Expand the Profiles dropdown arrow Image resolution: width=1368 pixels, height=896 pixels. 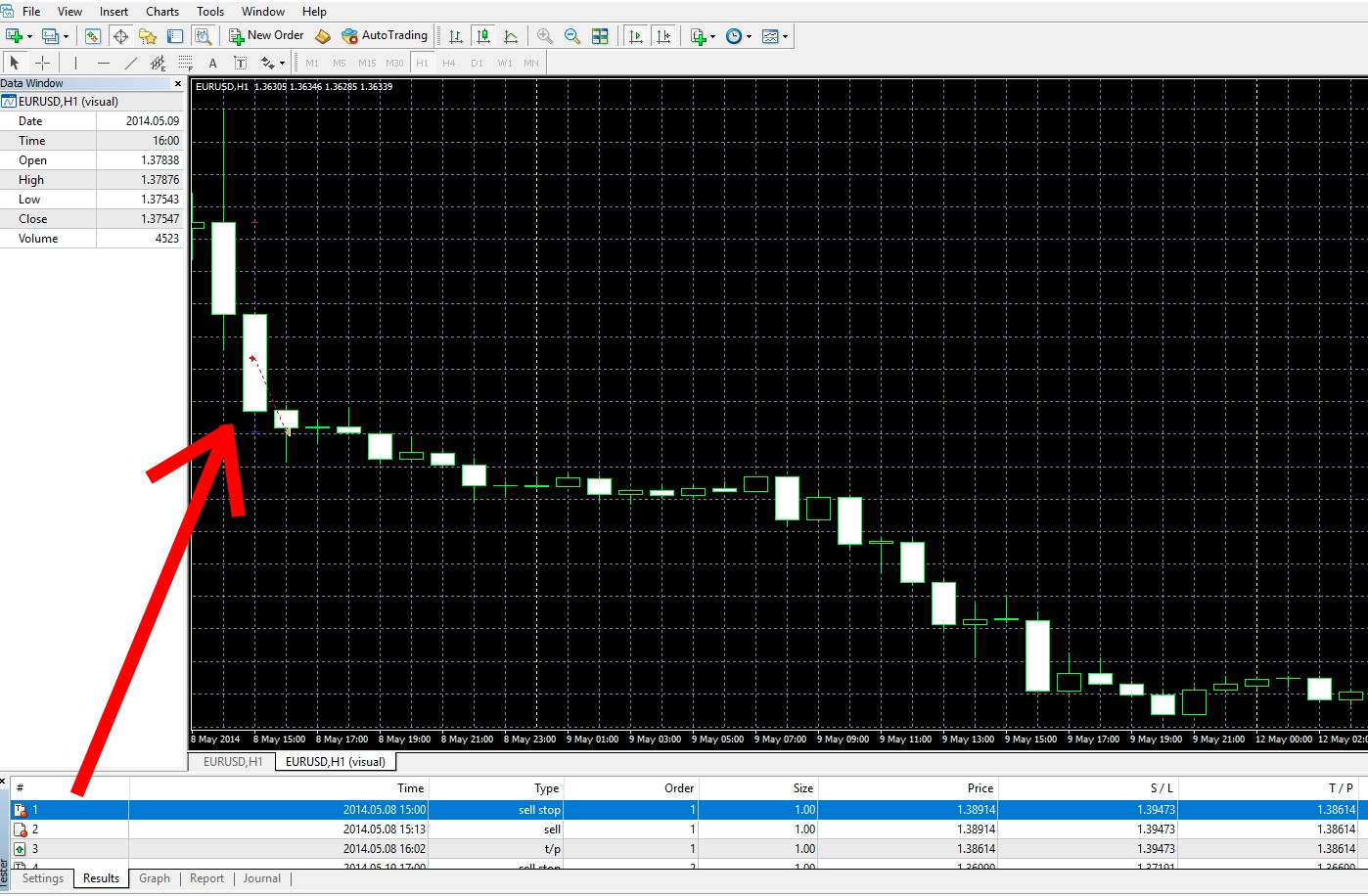[x=67, y=37]
